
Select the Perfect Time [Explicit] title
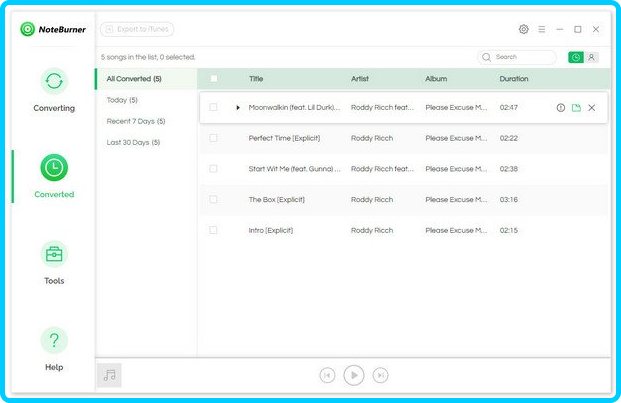tap(284, 138)
